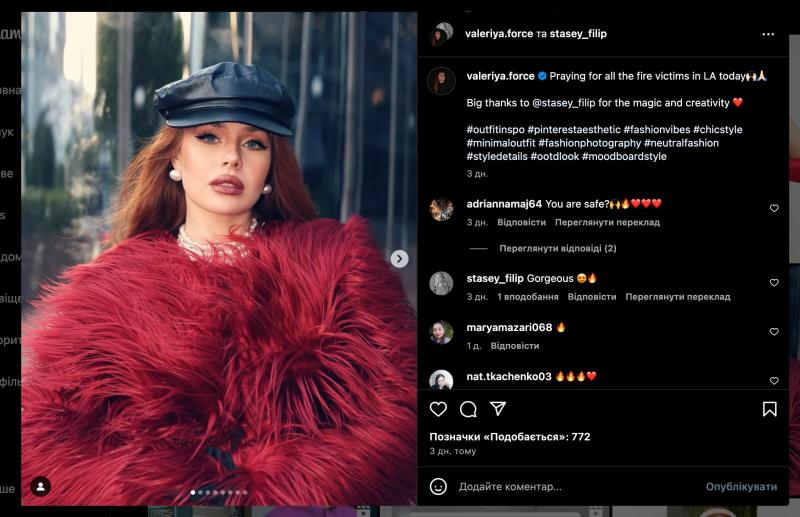
Task: Open comments with the speech bubble icon
Action: [x=468, y=409]
